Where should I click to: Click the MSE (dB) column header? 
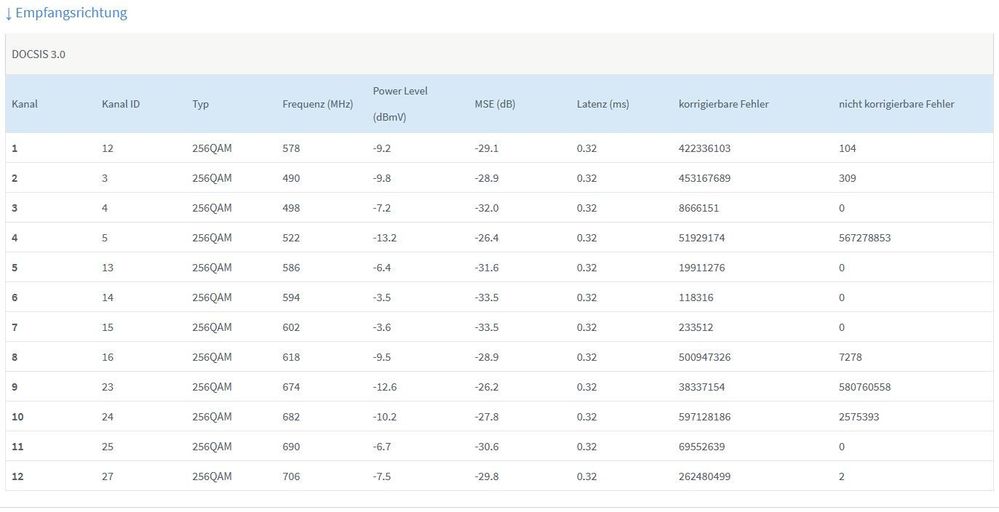click(x=495, y=104)
